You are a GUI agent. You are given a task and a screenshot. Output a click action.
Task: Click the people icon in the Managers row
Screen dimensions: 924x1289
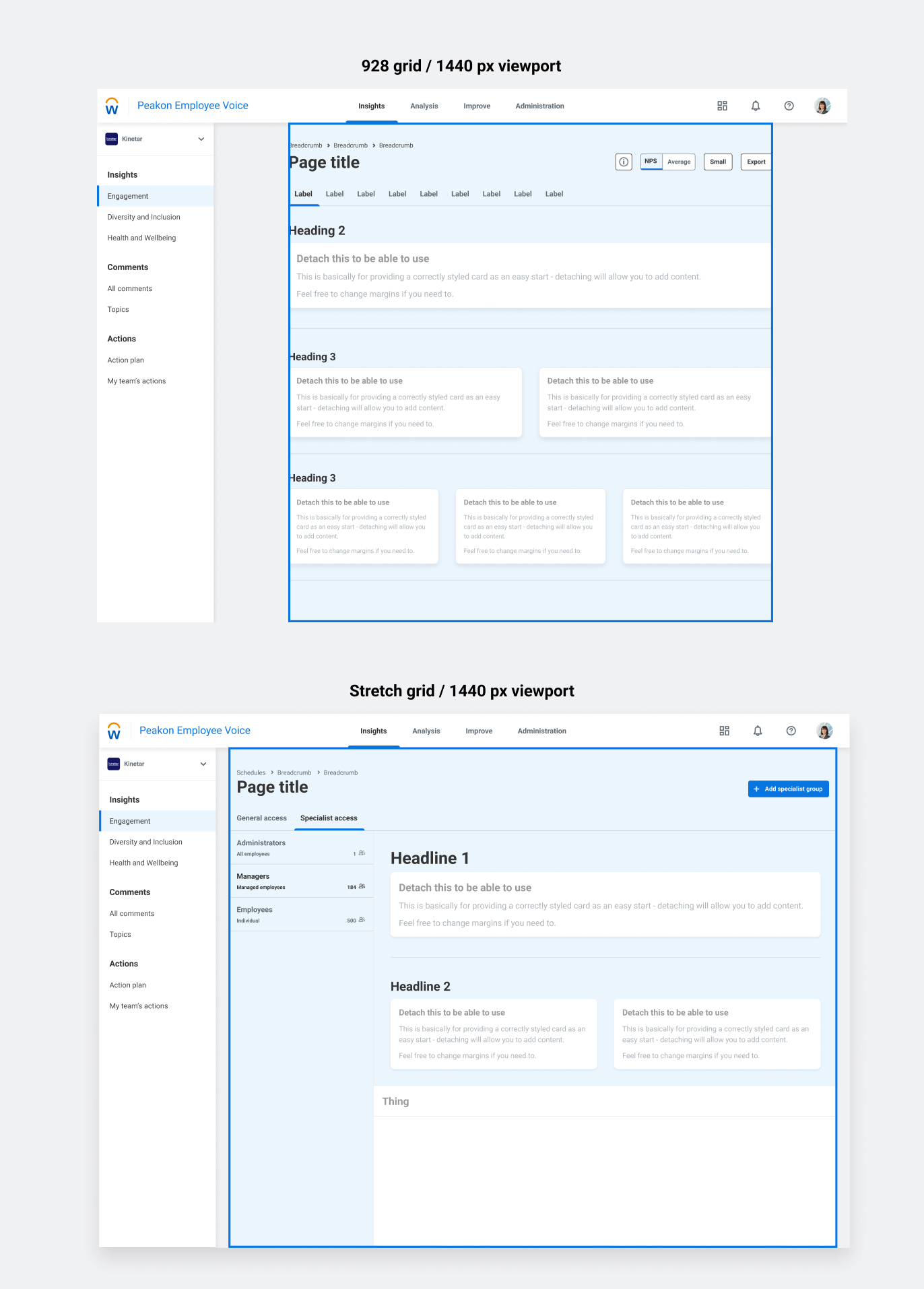362,887
